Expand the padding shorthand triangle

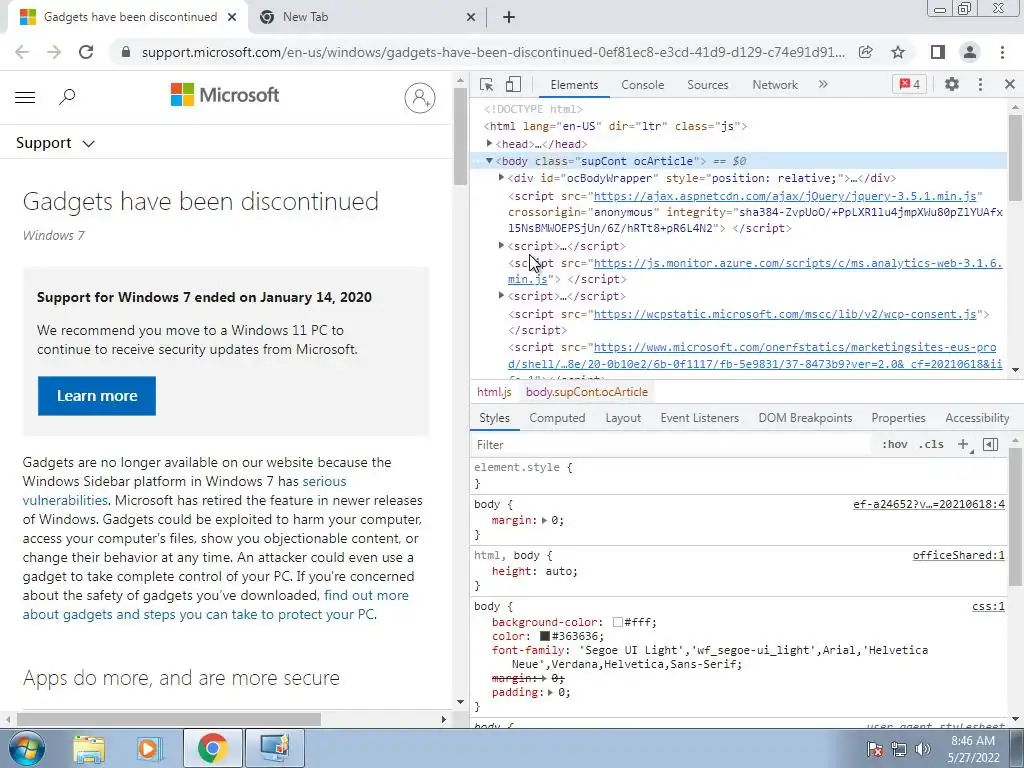(x=551, y=692)
